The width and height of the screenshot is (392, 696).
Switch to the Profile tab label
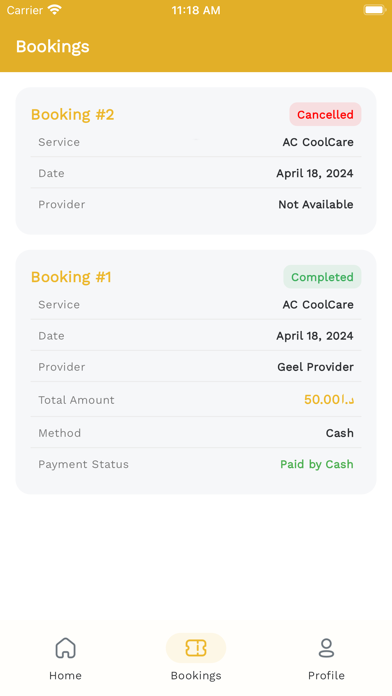326,676
